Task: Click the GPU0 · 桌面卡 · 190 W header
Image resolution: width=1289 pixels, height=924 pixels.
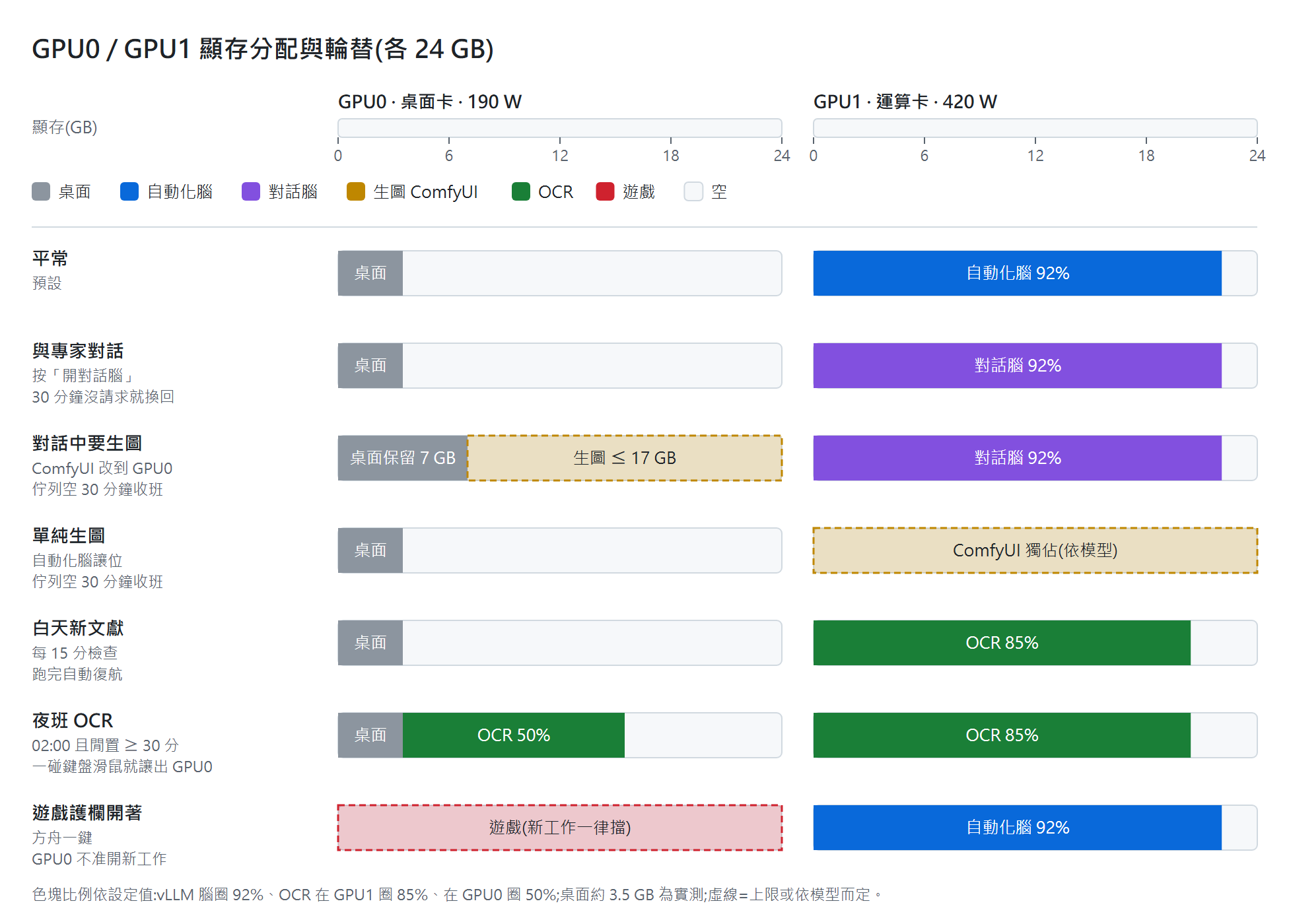Action: [x=430, y=102]
